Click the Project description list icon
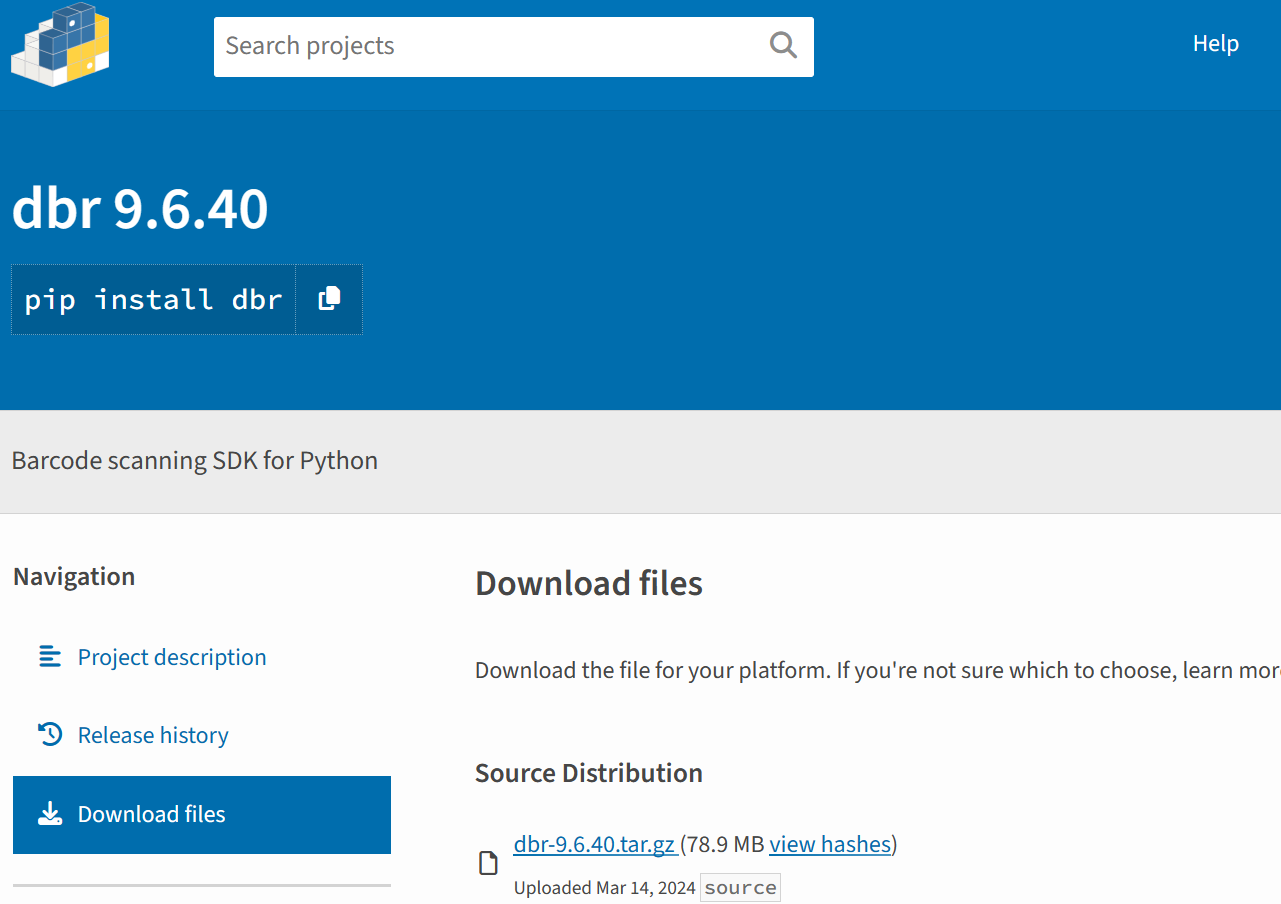Image resolution: width=1281 pixels, height=904 pixels. pyautogui.click(x=50, y=657)
